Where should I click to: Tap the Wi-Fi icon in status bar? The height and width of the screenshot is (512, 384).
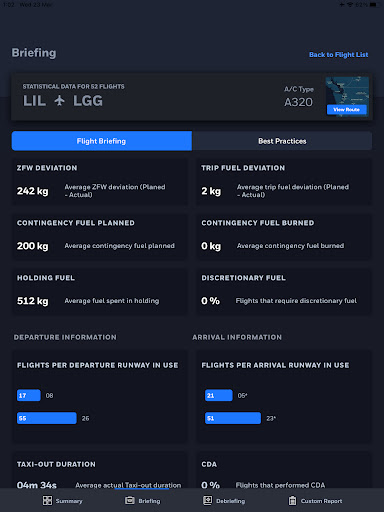pyautogui.click(x=350, y=5)
